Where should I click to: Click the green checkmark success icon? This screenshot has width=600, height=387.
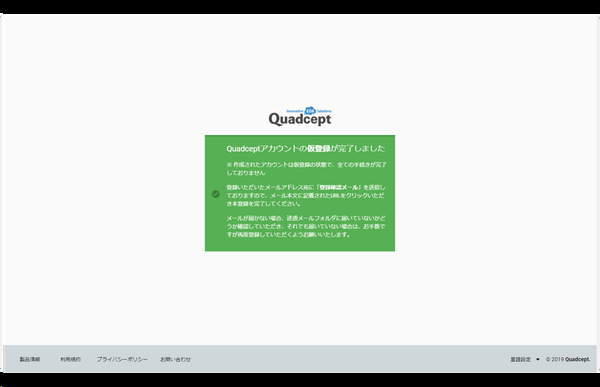click(x=216, y=194)
